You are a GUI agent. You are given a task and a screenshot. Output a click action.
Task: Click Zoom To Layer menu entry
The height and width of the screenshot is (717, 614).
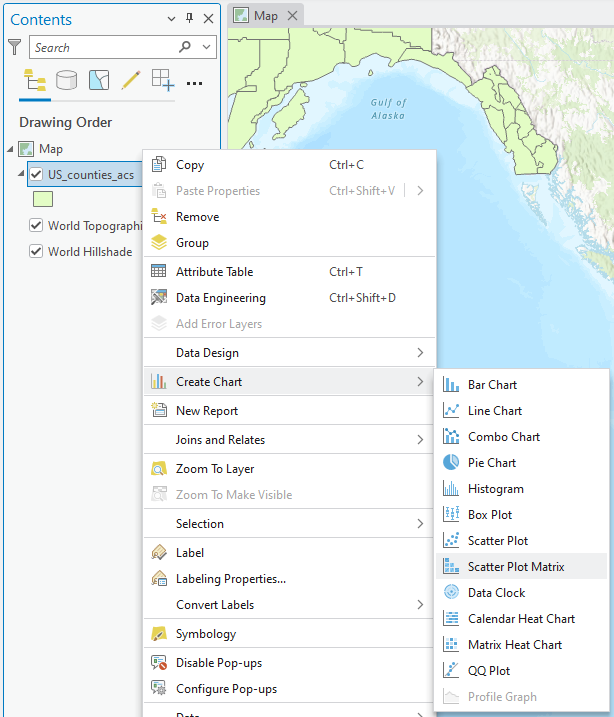(215, 469)
